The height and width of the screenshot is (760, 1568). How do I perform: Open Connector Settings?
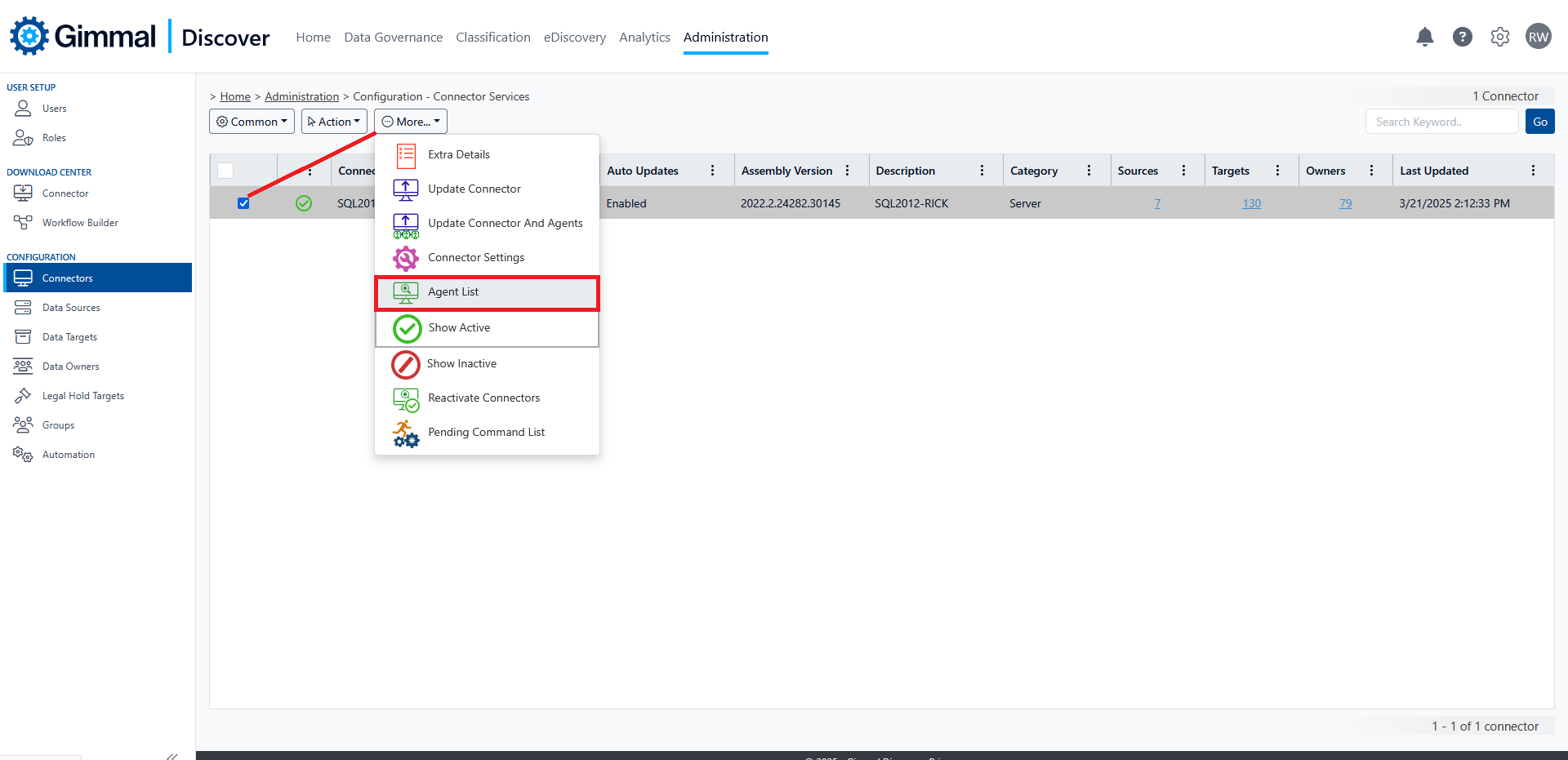coord(477,257)
